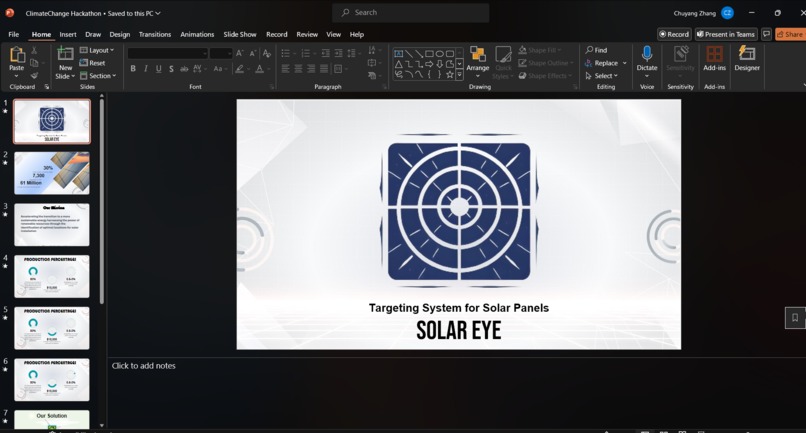The width and height of the screenshot is (806, 433).
Task: Click the Format Painter brush icon
Action: click(x=34, y=75)
